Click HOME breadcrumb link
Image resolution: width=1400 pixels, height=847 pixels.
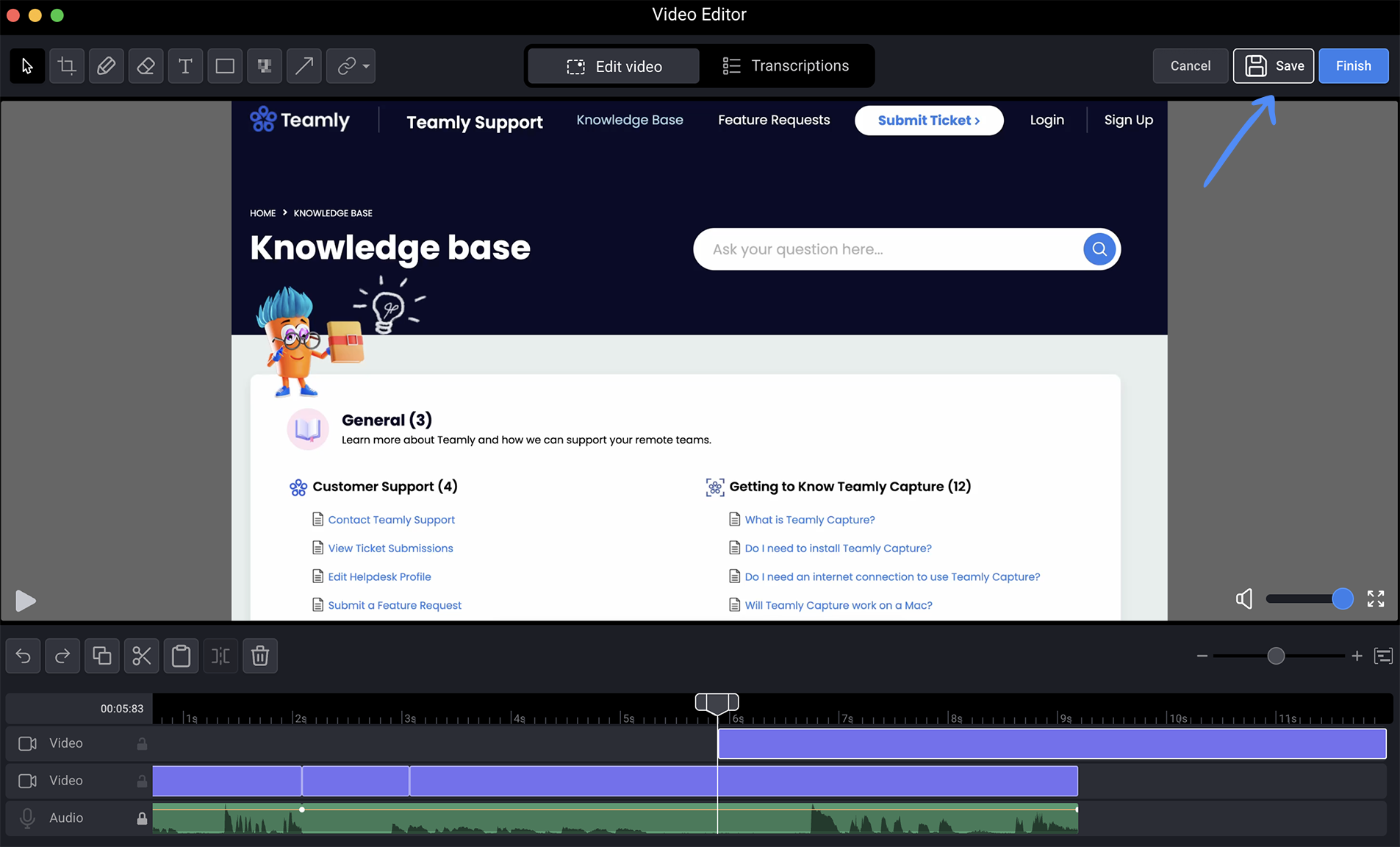pos(262,213)
